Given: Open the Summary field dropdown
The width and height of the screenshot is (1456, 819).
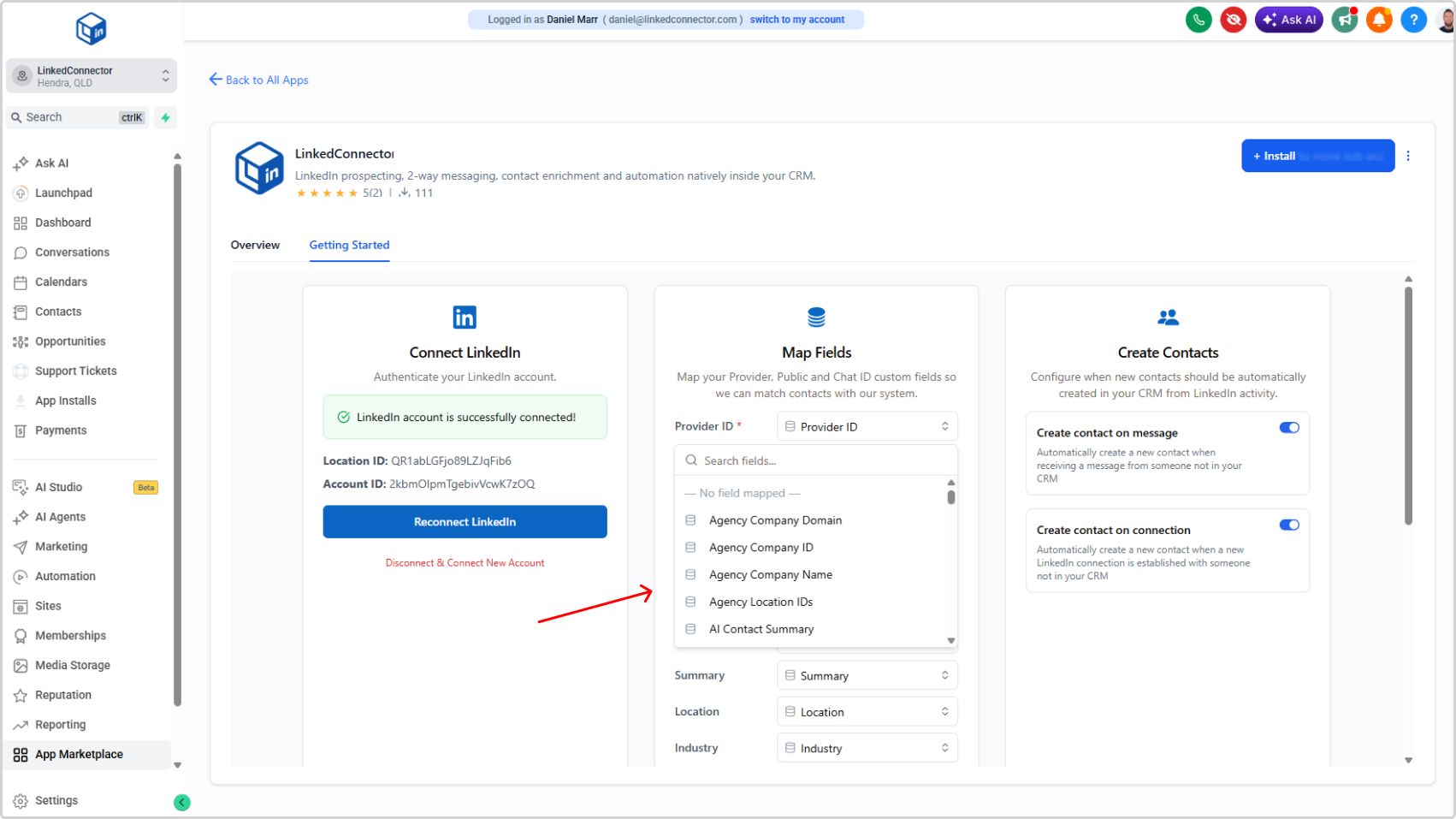Looking at the screenshot, I should [867, 675].
